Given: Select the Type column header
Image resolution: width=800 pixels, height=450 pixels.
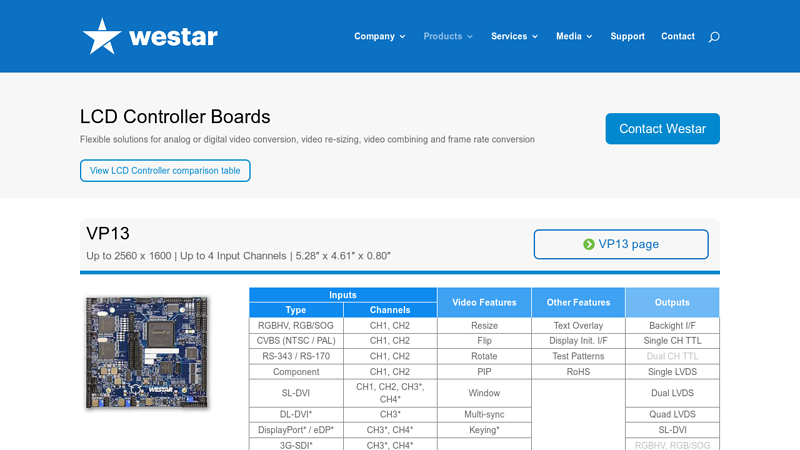Looking at the screenshot, I should pyautogui.click(x=296, y=310).
